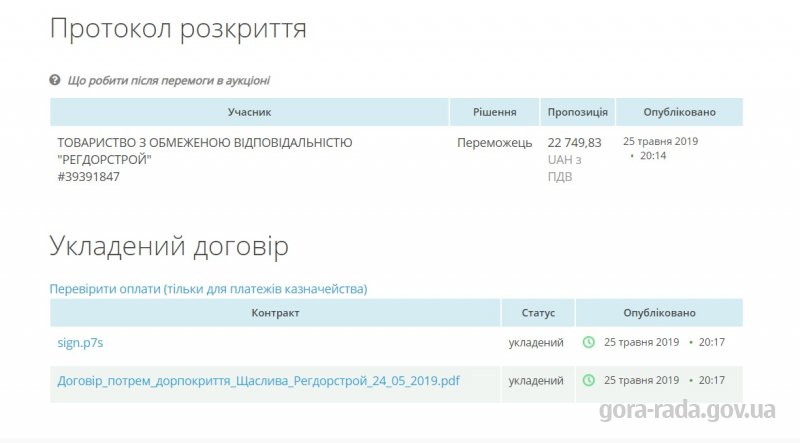The height and width of the screenshot is (443, 800).
Task: Click the clock icon in Договір pdf row
Action: click(x=589, y=380)
